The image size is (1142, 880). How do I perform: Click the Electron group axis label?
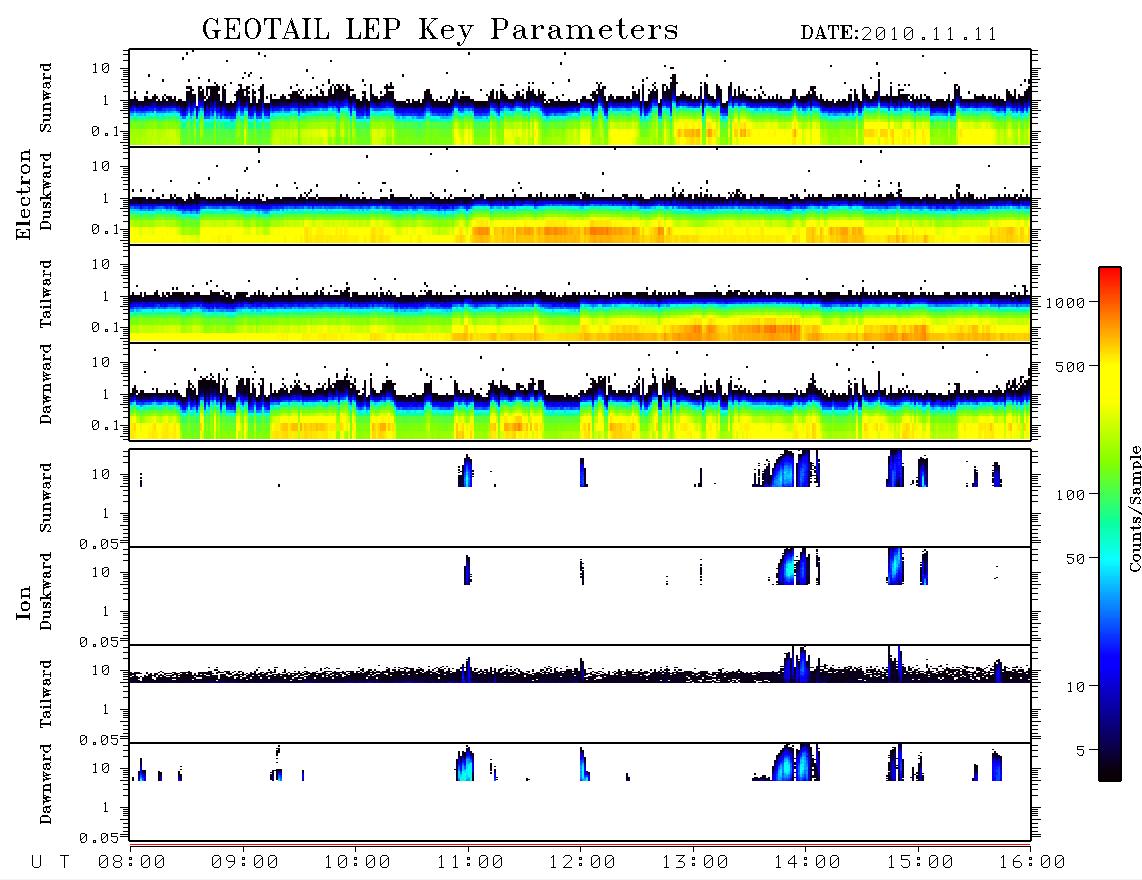(x=23, y=195)
